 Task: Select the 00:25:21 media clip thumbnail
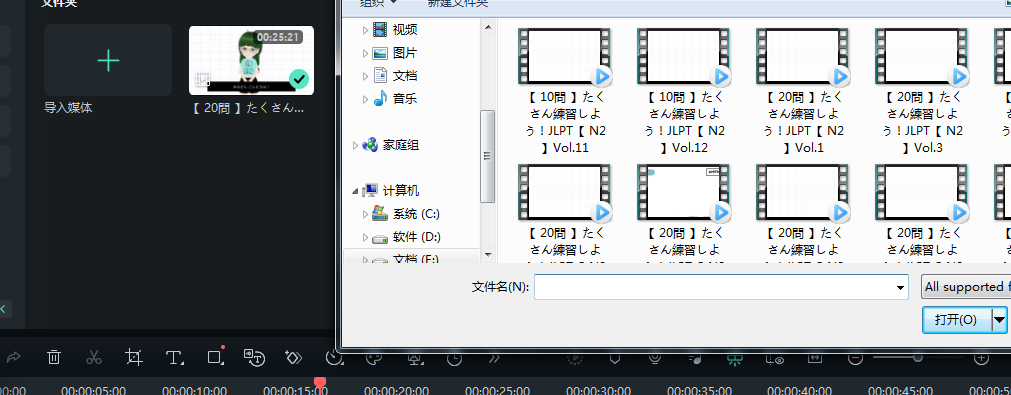pos(251,61)
